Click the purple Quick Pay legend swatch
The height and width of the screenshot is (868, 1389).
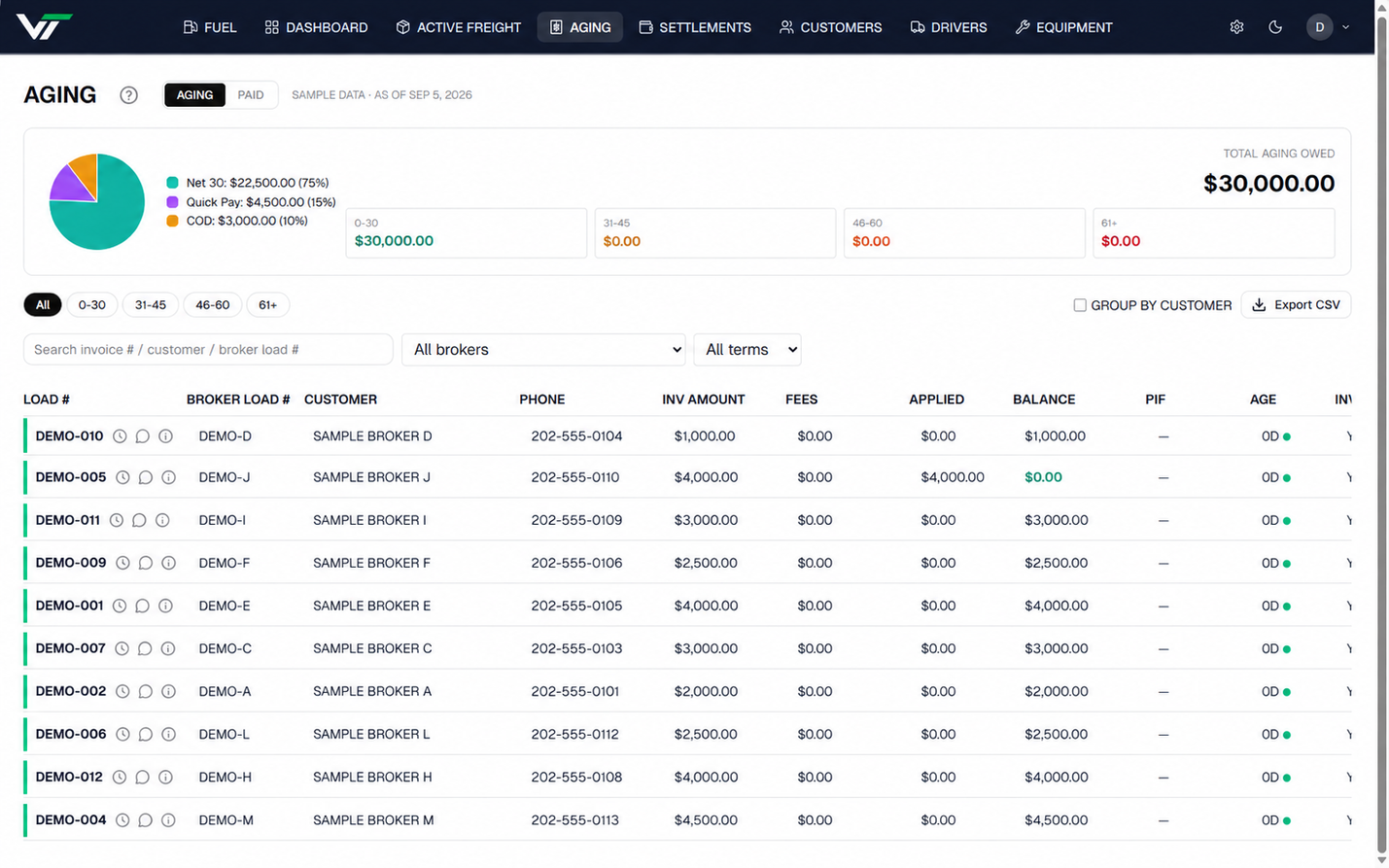point(172,202)
